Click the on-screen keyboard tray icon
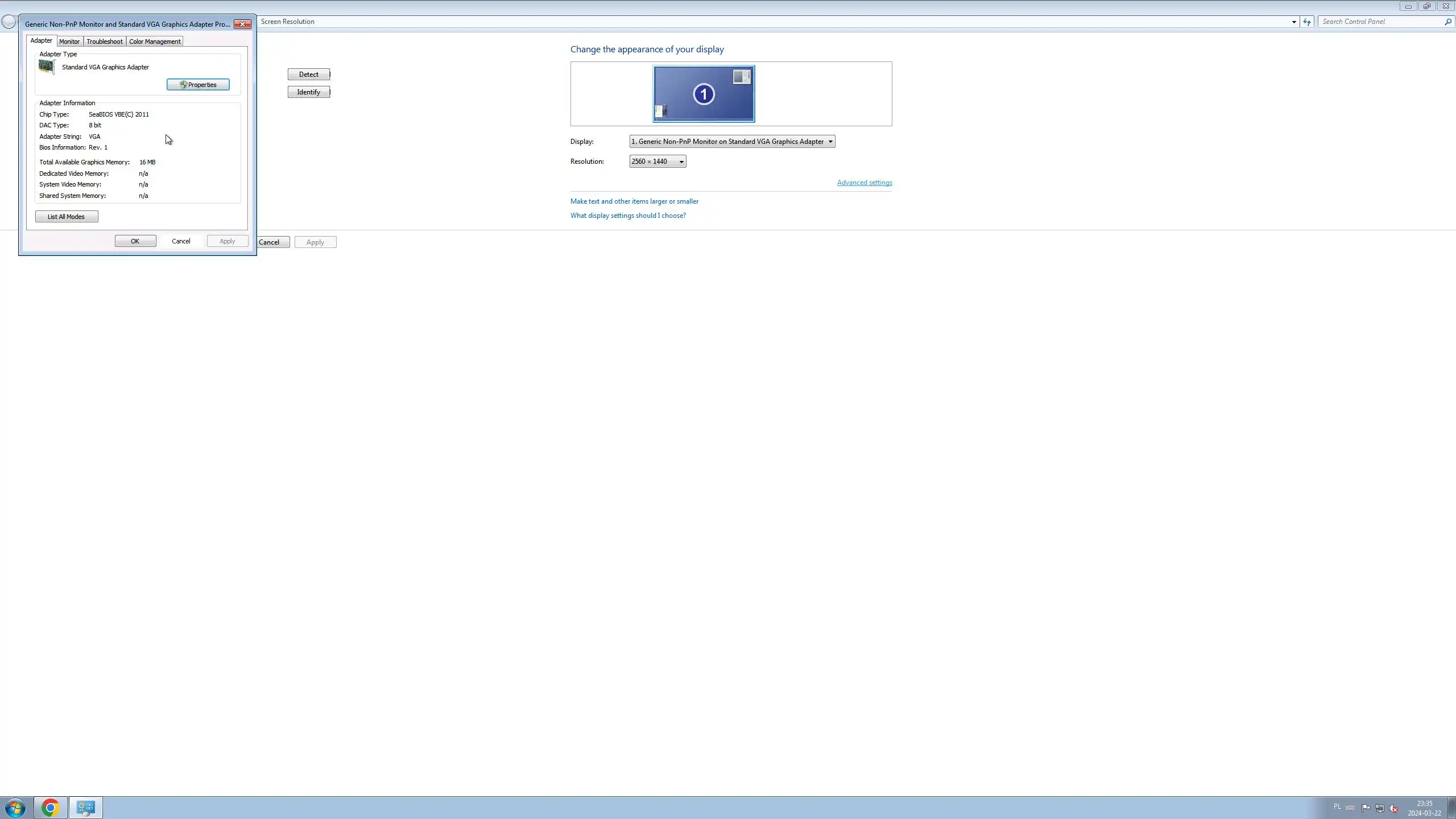The height and width of the screenshot is (819, 1456). tap(1350, 808)
